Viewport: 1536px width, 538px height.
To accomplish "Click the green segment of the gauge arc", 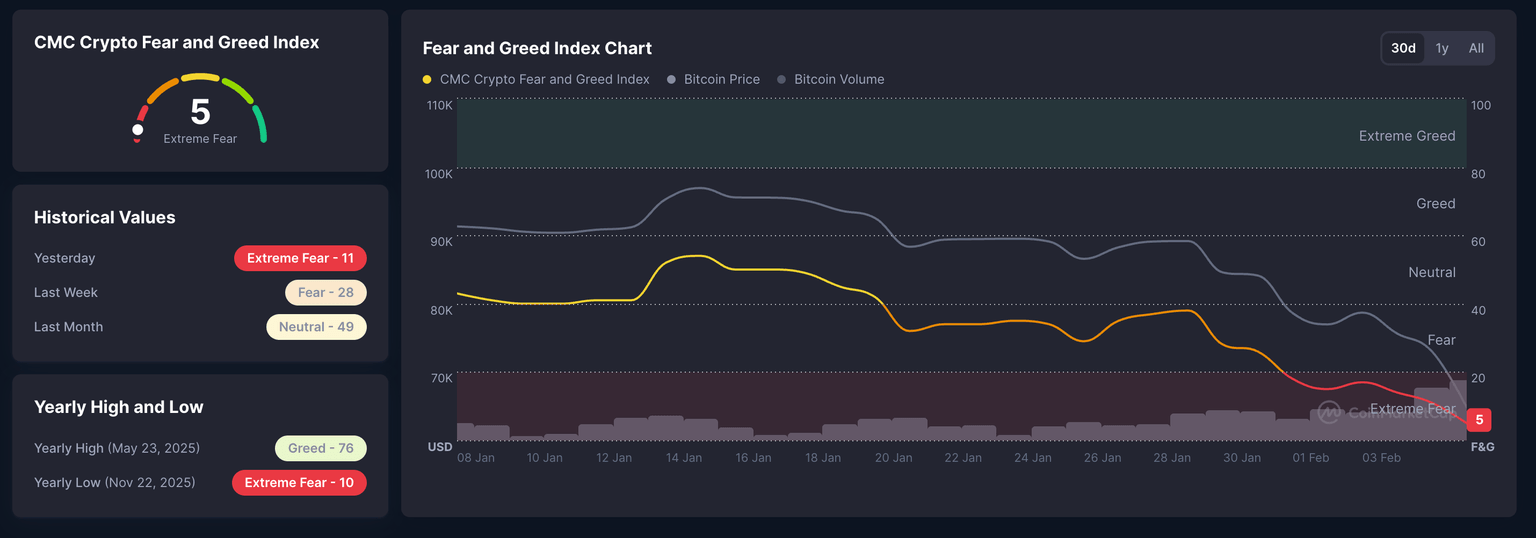I will pos(260,123).
